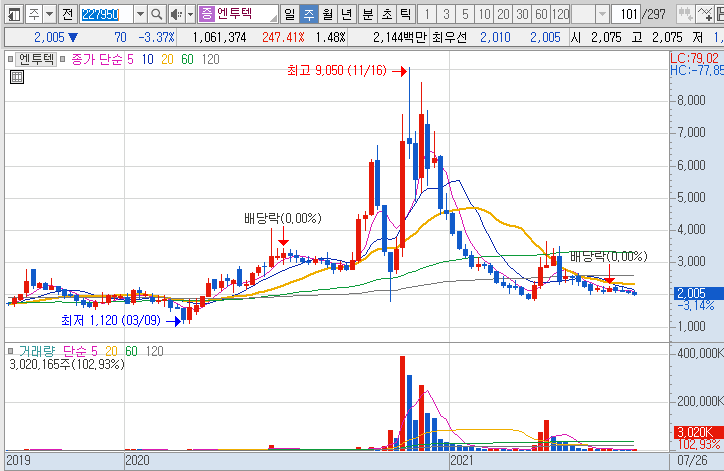Viewport: 724px width, 471px height.
Task: Switch to the yearly 년 chart
Action: 346,14
